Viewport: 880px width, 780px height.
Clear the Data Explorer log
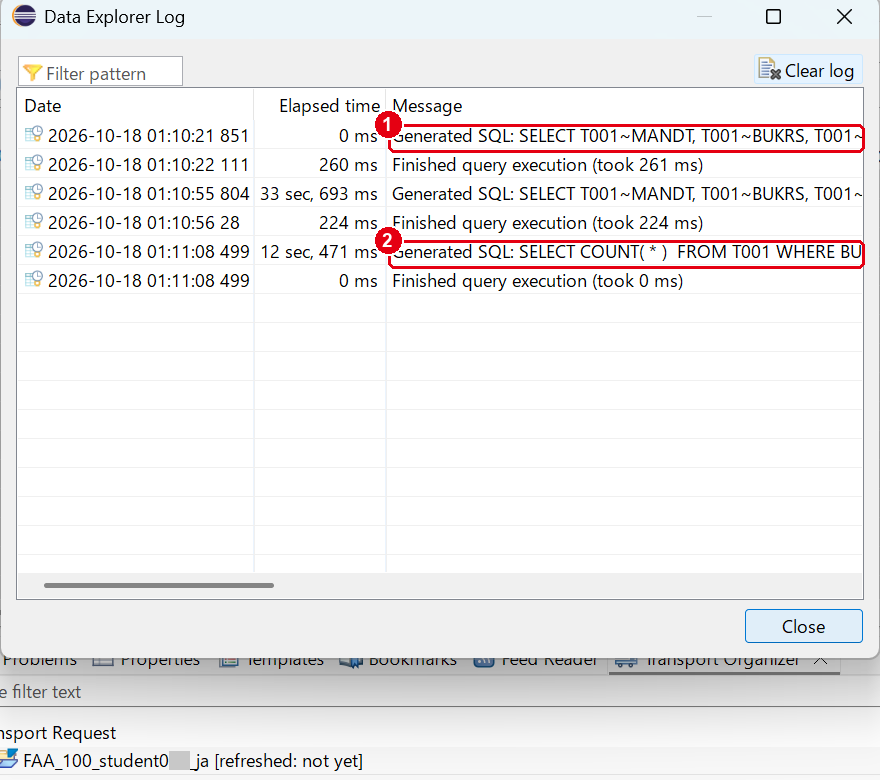[x=808, y=70]
